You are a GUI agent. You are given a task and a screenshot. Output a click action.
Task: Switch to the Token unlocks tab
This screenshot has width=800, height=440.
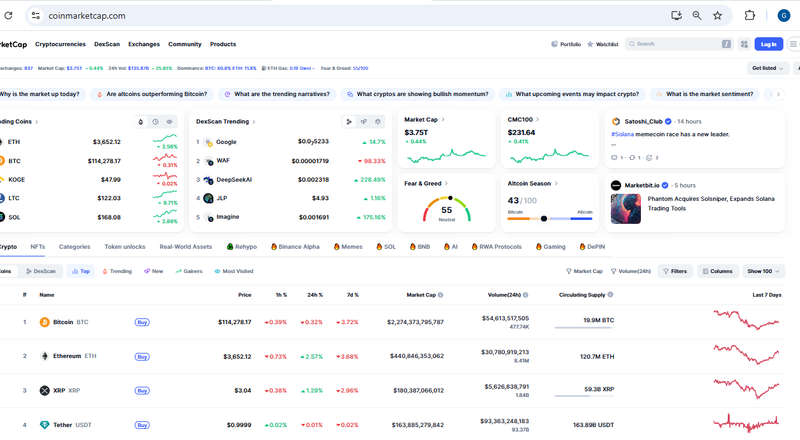125,247
